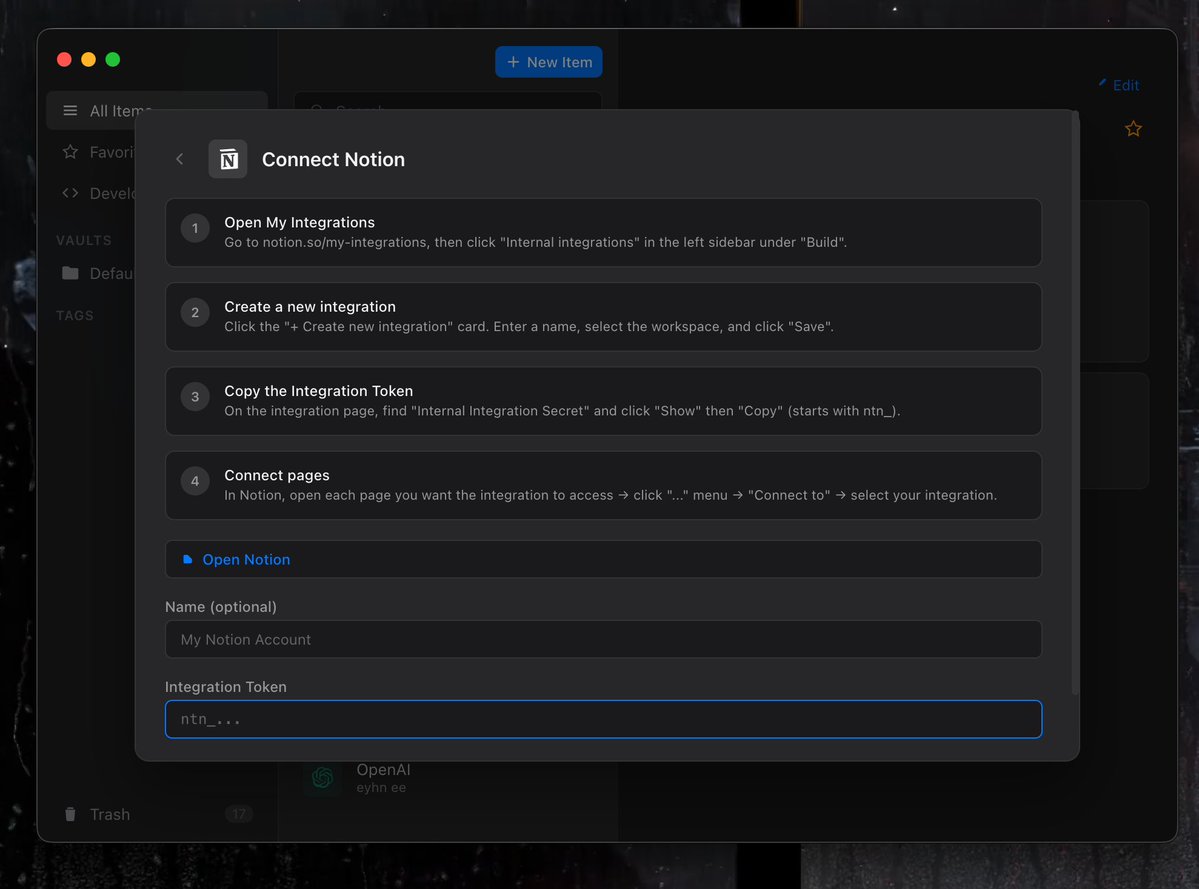Click the plus icon in New Item
The image size is (1199, 889).
pyautogui.click(x=513, y=62)
